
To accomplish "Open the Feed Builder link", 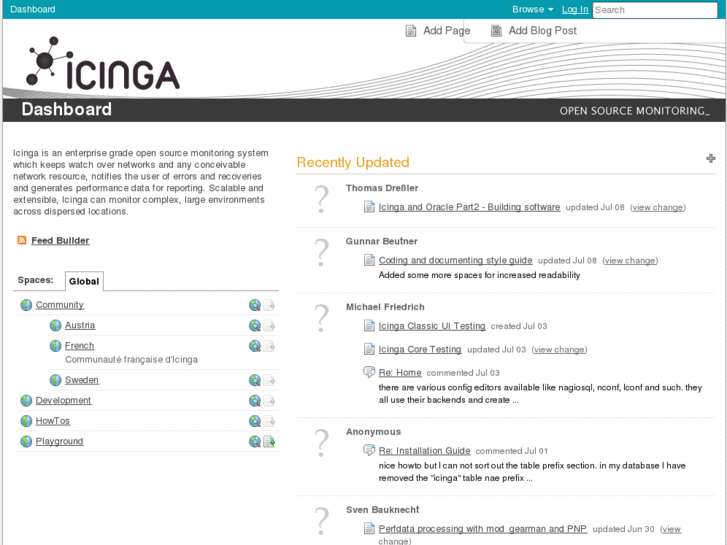I will click(x=60, y=240).
